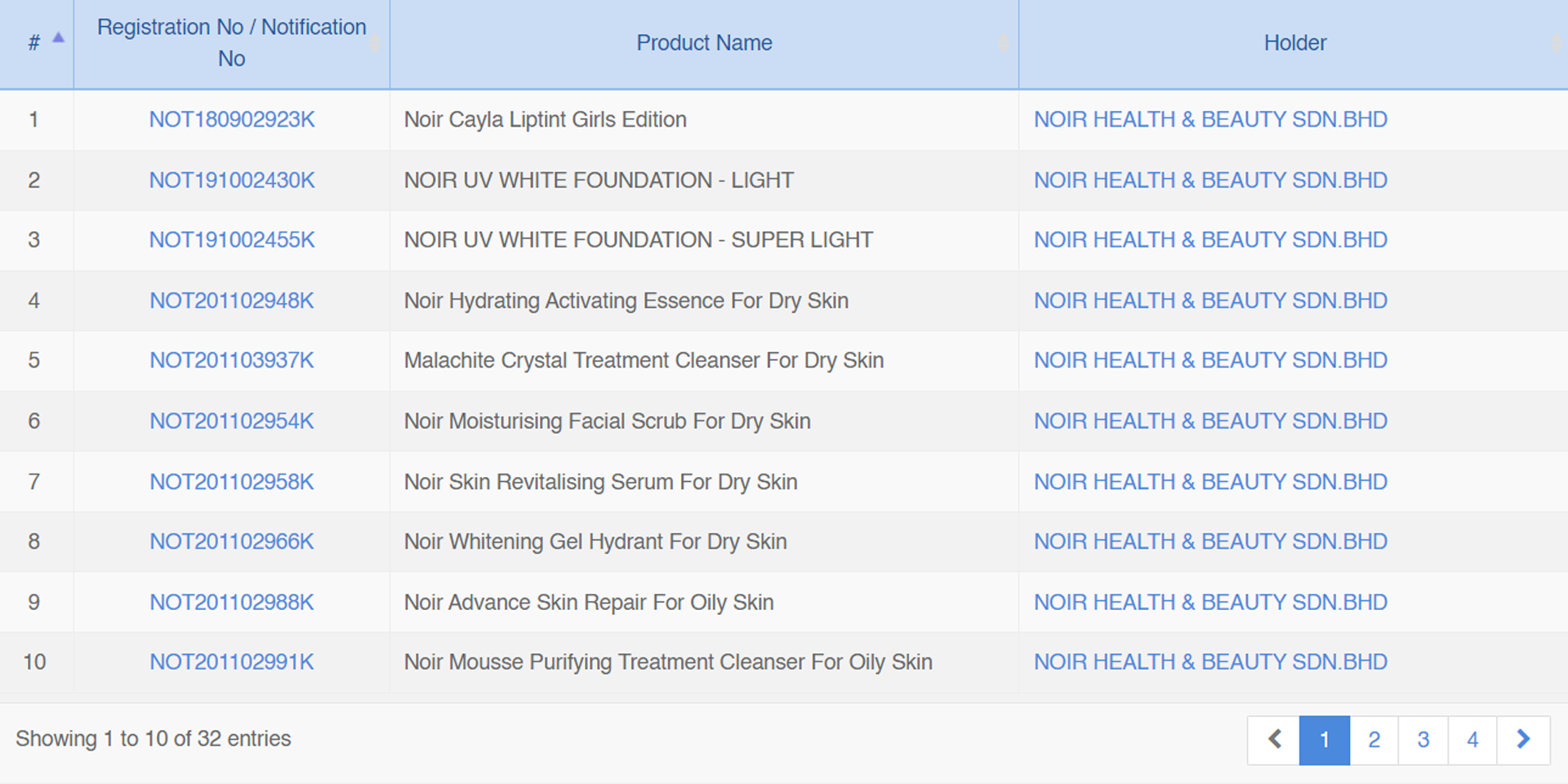1568x784 pixels.
Task: Open NOT201102991K registration link
Action: point(232,662)
